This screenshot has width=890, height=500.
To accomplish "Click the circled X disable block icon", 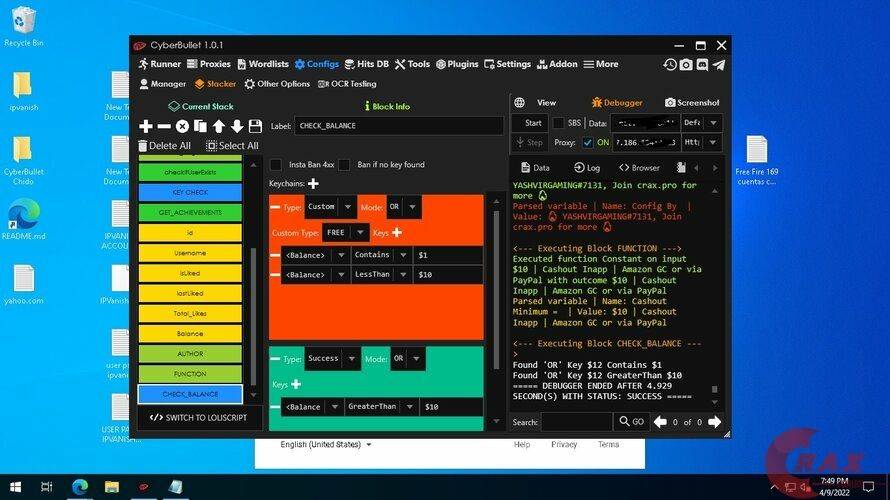I will [x=182, y=126].
